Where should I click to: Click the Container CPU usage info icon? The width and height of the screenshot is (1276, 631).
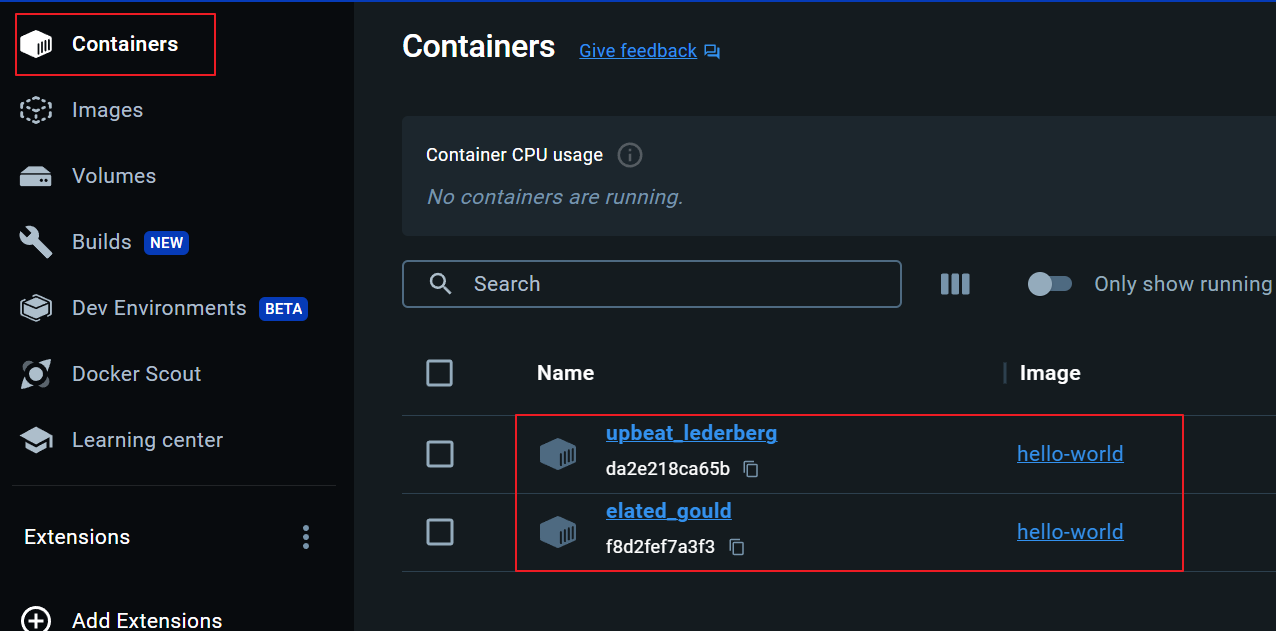tap(629, 155)
